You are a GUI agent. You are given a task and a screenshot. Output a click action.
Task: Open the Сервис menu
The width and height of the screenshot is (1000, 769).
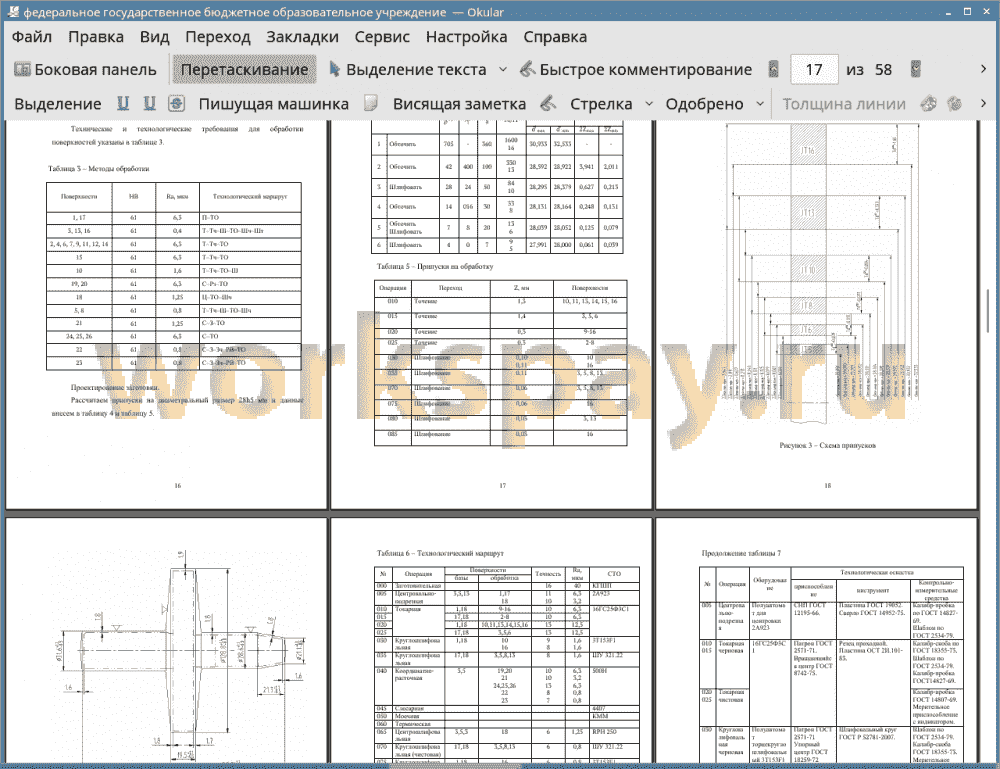382,37
